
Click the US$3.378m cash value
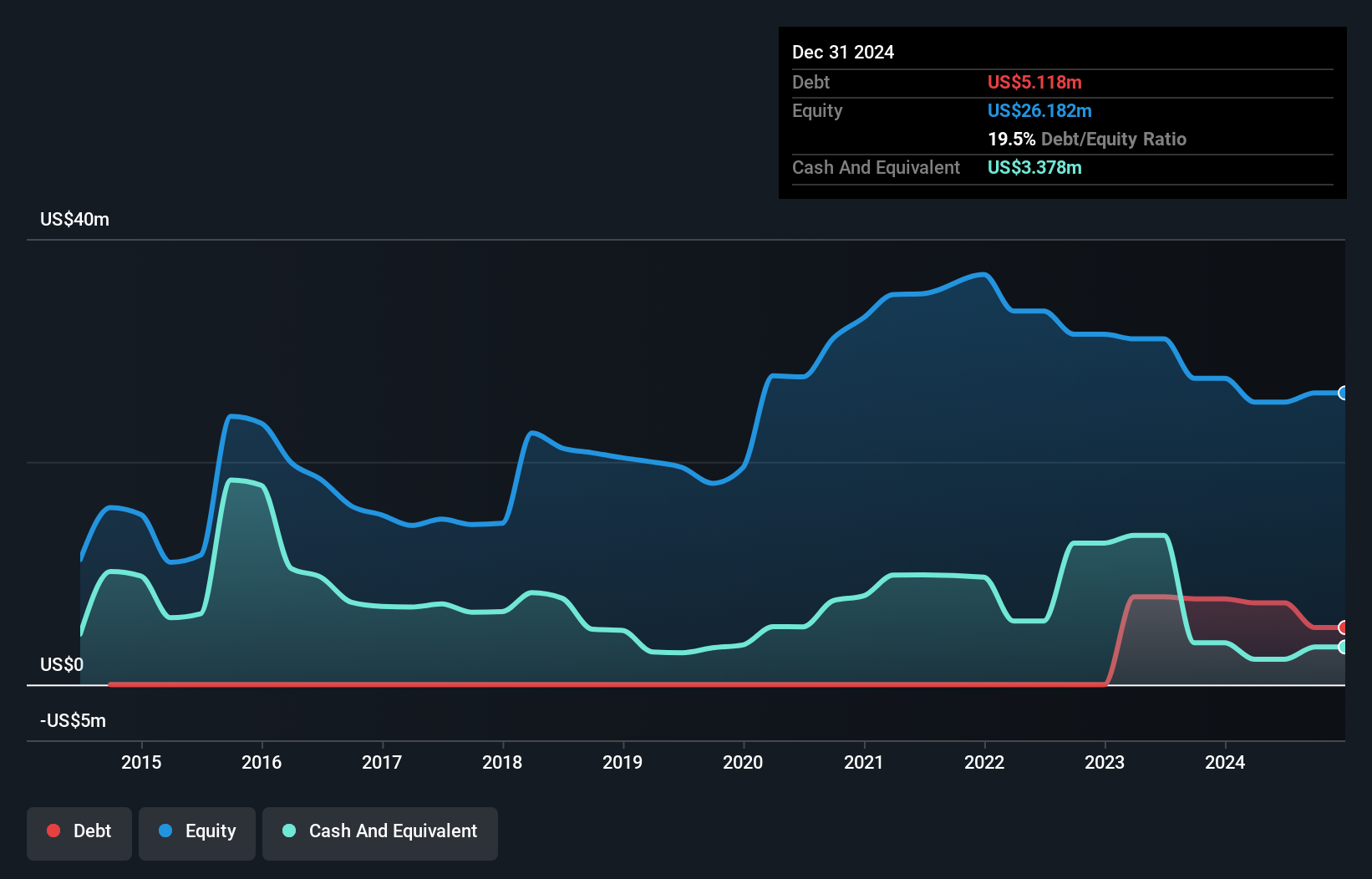[x=1034, y=168]
